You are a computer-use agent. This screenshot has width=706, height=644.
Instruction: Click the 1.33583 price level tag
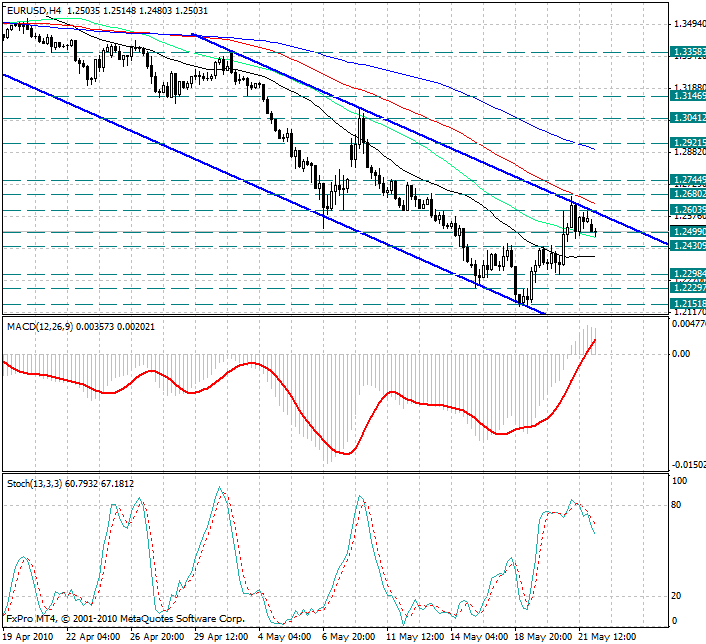pyautogui.click(x=688, y=52)
